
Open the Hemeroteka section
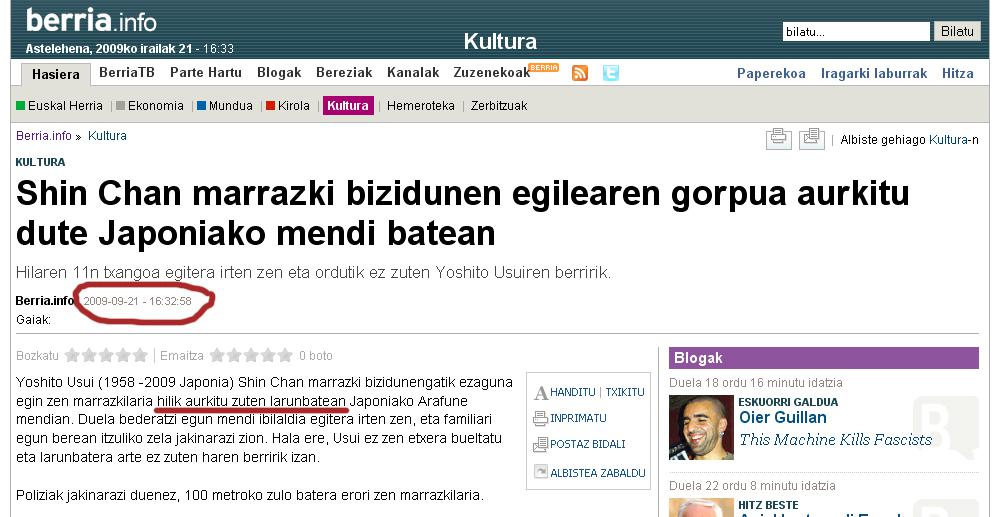point(421,106)
